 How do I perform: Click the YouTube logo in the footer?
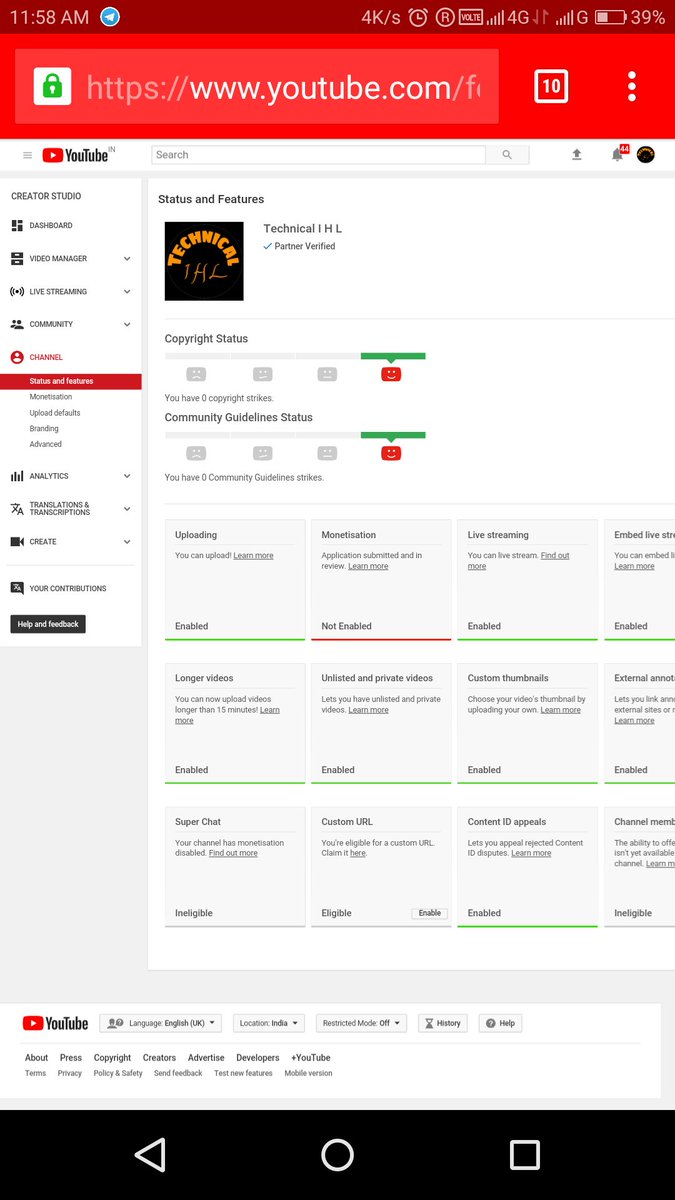[55, 1023]
